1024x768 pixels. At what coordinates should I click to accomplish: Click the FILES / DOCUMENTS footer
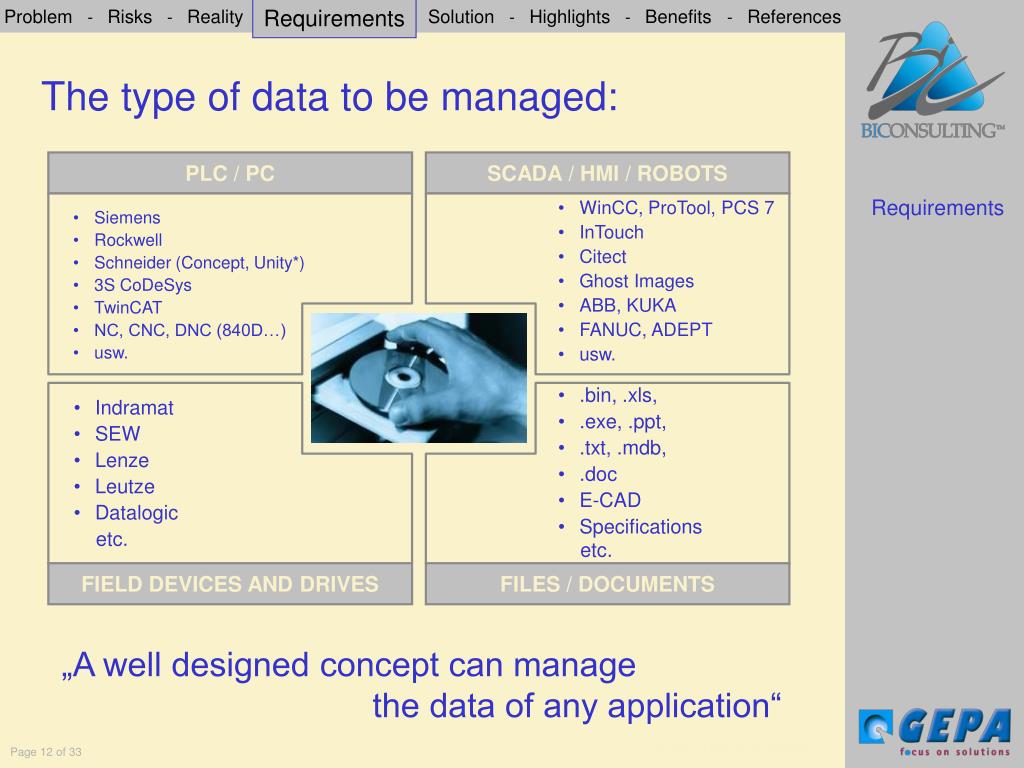(607, 583)
